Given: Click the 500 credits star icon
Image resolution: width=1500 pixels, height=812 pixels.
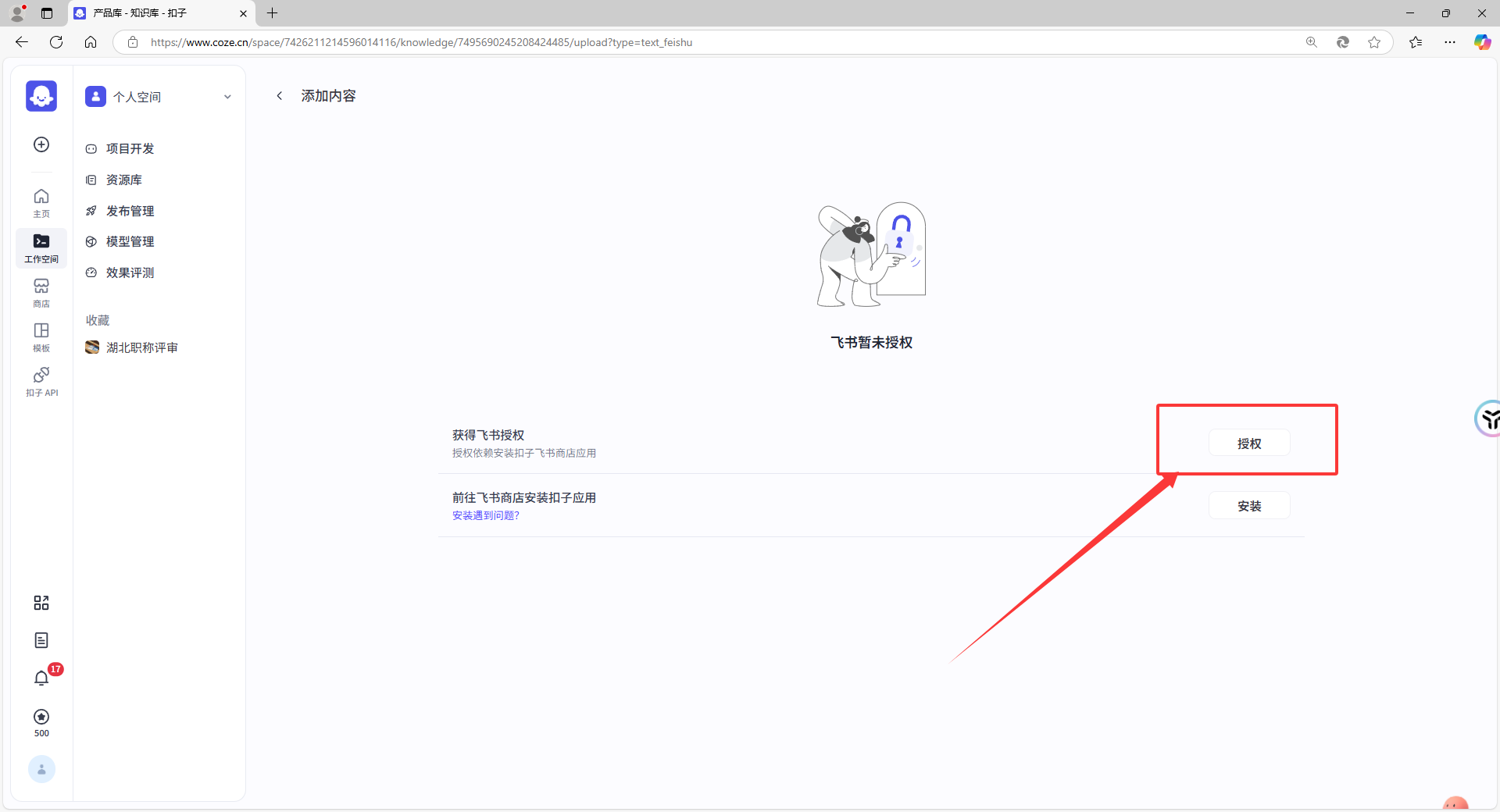Looking at the screenshot, I should click(41, 717).
